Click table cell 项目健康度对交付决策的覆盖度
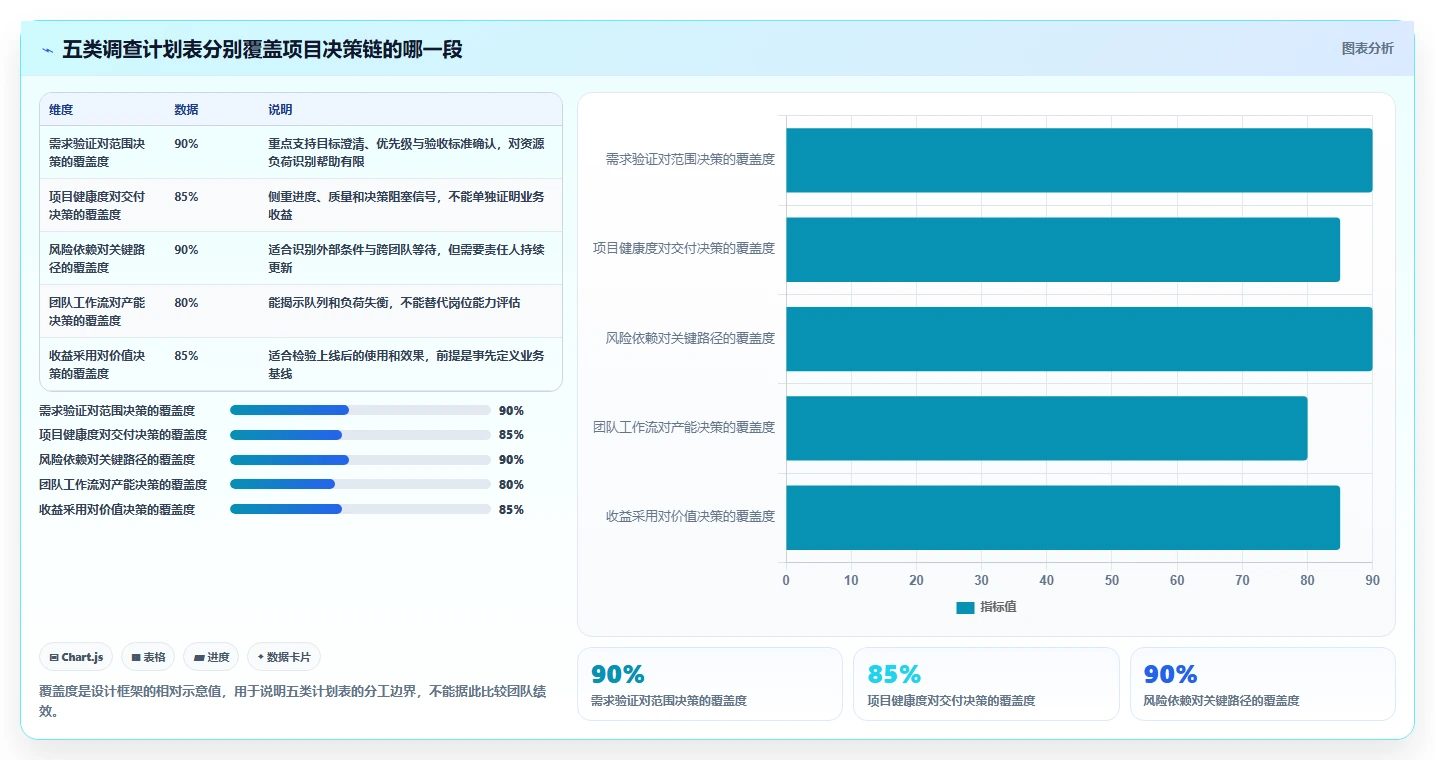The width and height of the screenshot is (1435, 760). [x=102, y=205]
